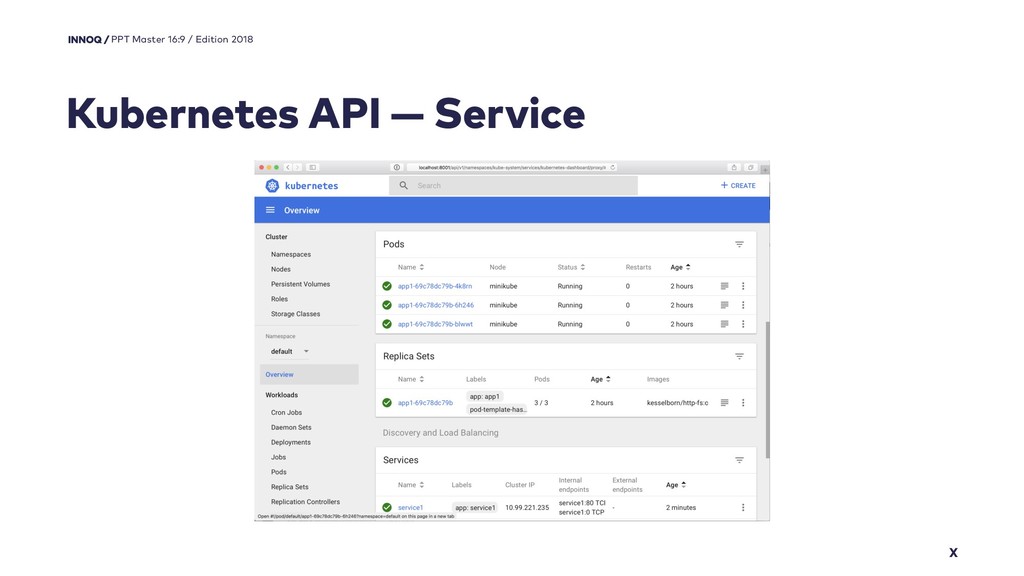1024x576 pixels.
Task: Open Roles in the sidebar
Action: click(x=280, y=299)
